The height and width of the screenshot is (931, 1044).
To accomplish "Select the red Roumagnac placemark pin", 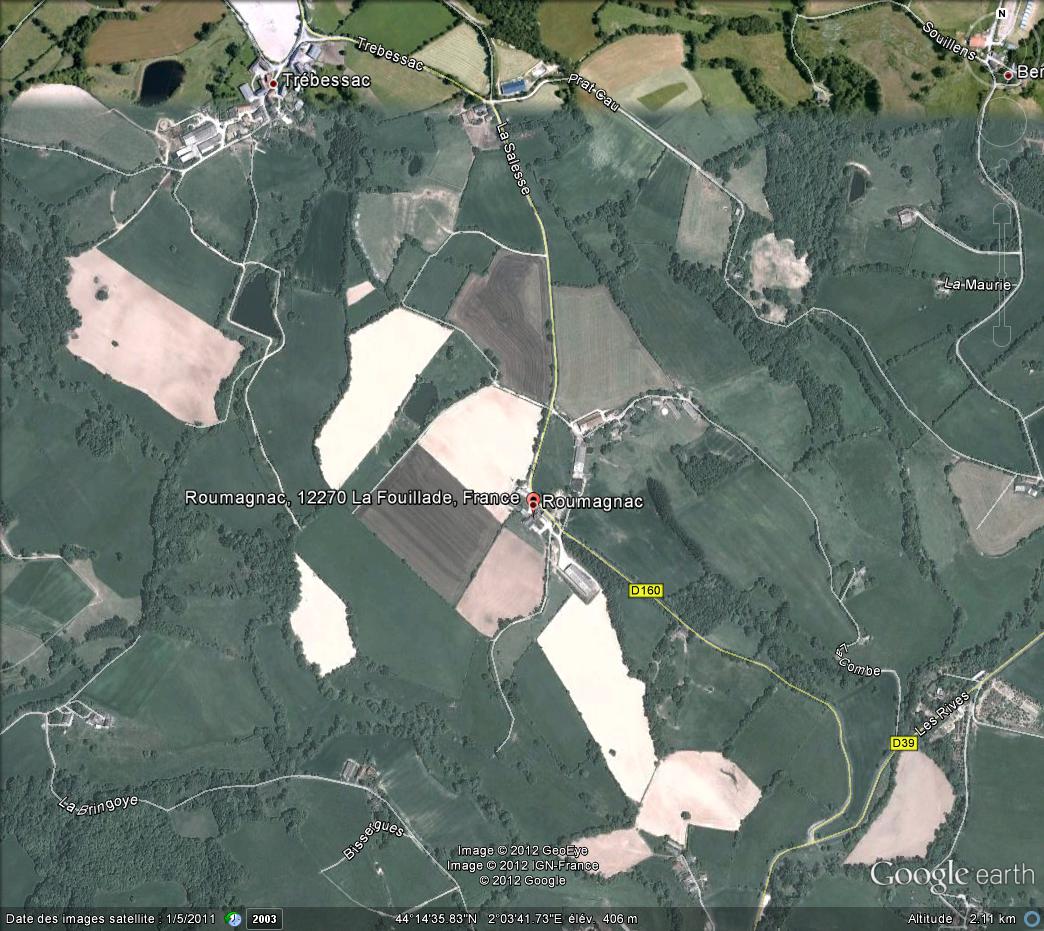I will coord(533,501).
